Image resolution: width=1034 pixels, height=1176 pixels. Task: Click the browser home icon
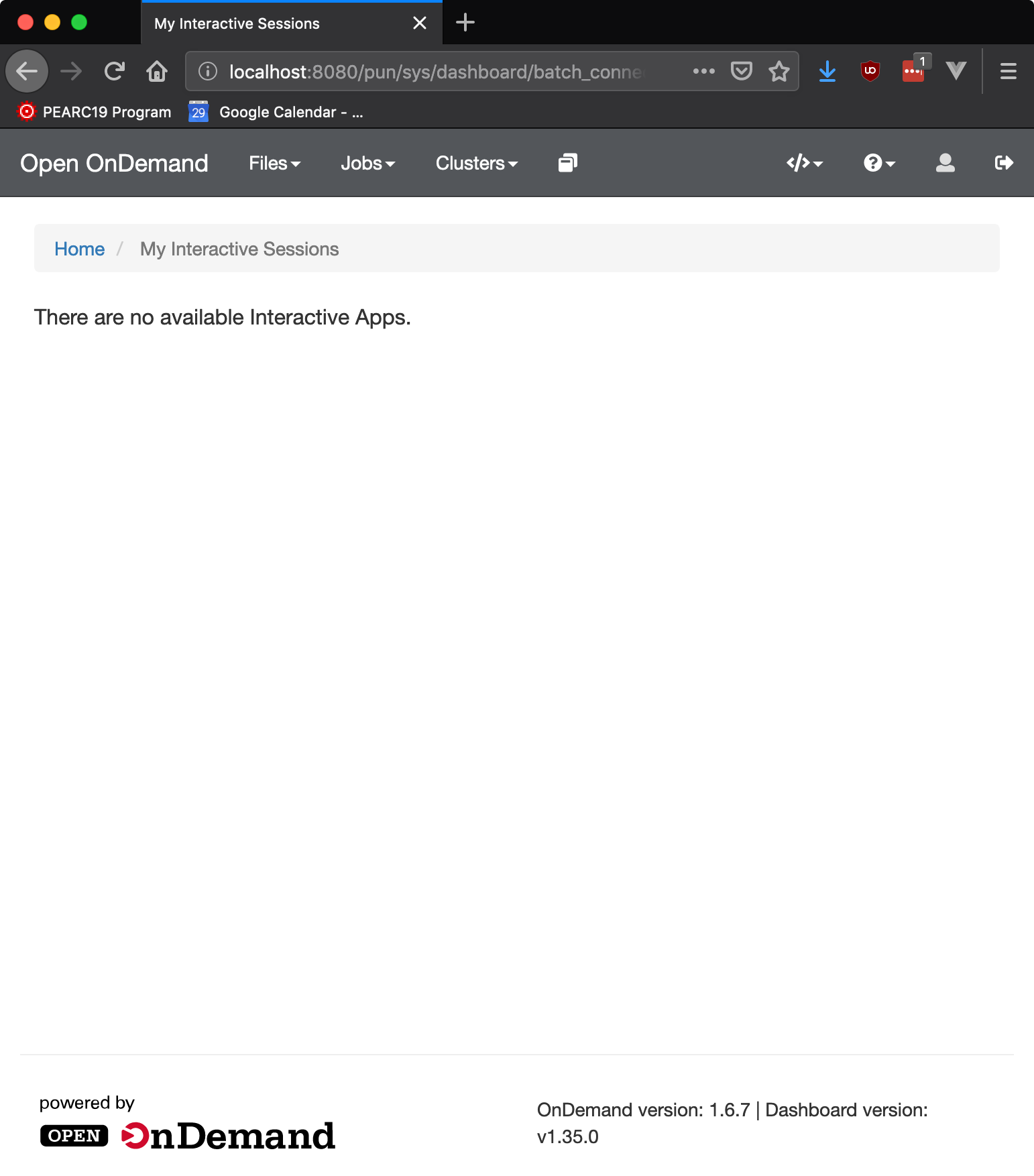tap(157, 71)
